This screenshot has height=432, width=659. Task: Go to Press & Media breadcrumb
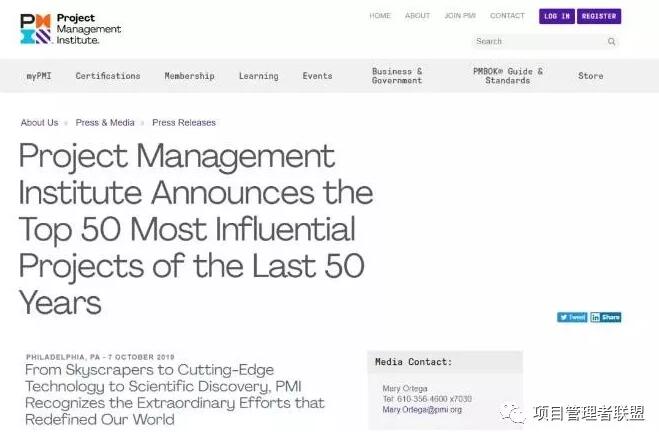(105, 123)
